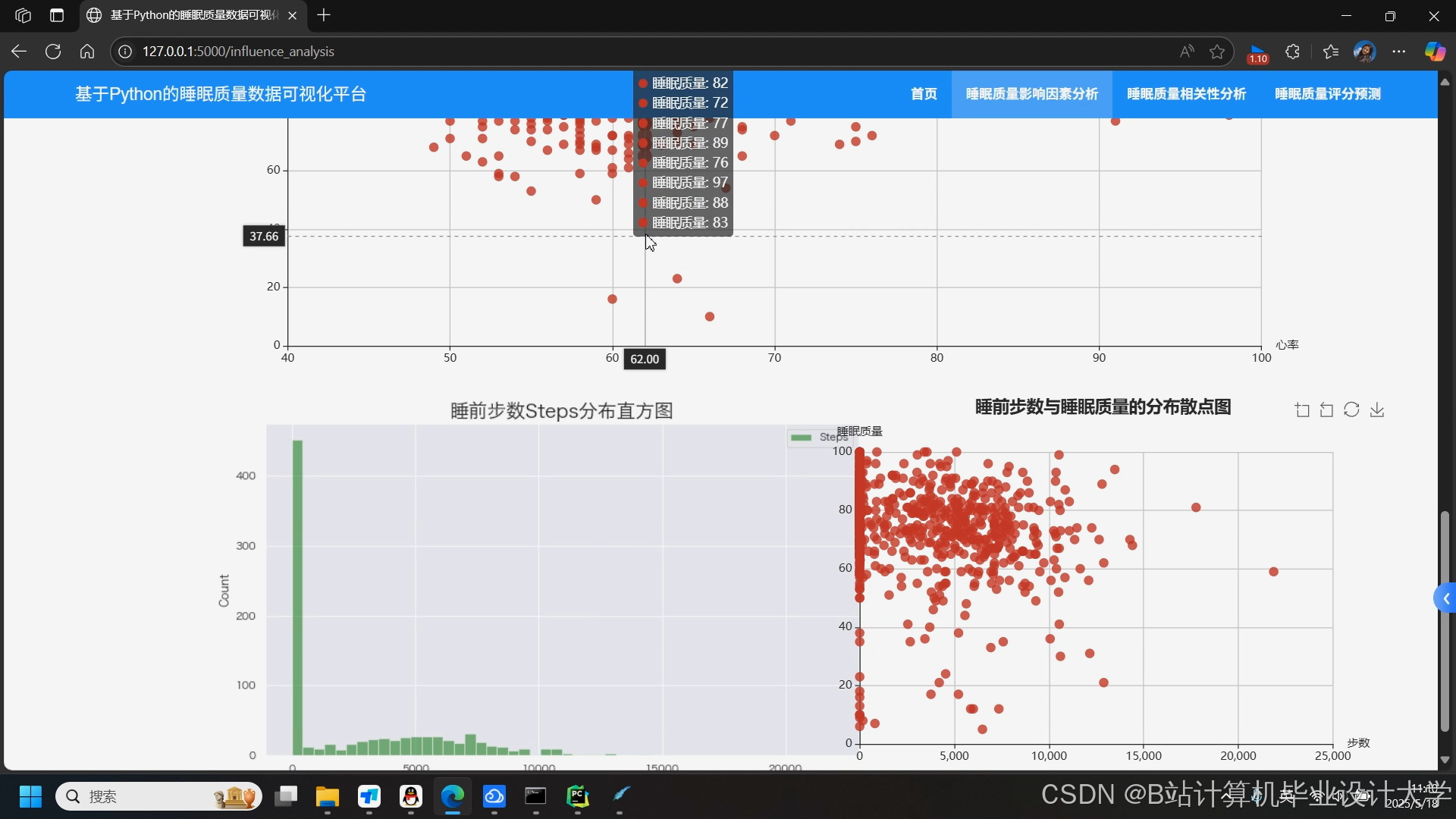The width and height of the screenshot is (1456, 819).
Task: Open browser extensions puzzle icon
Action: (x=1293, y=52)
